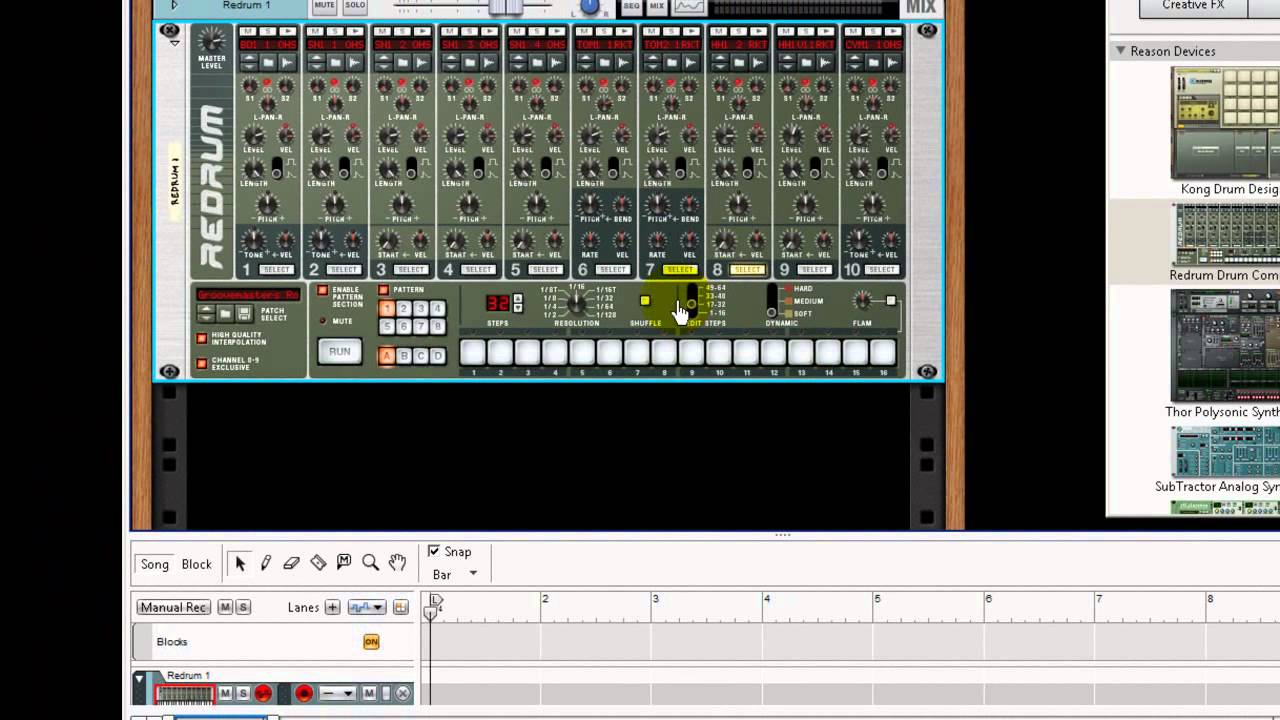The width and height of the screenshot is (1280, 720).
Task: Enable record on Redrum 1 track
Action: click(x=263, y=693)
